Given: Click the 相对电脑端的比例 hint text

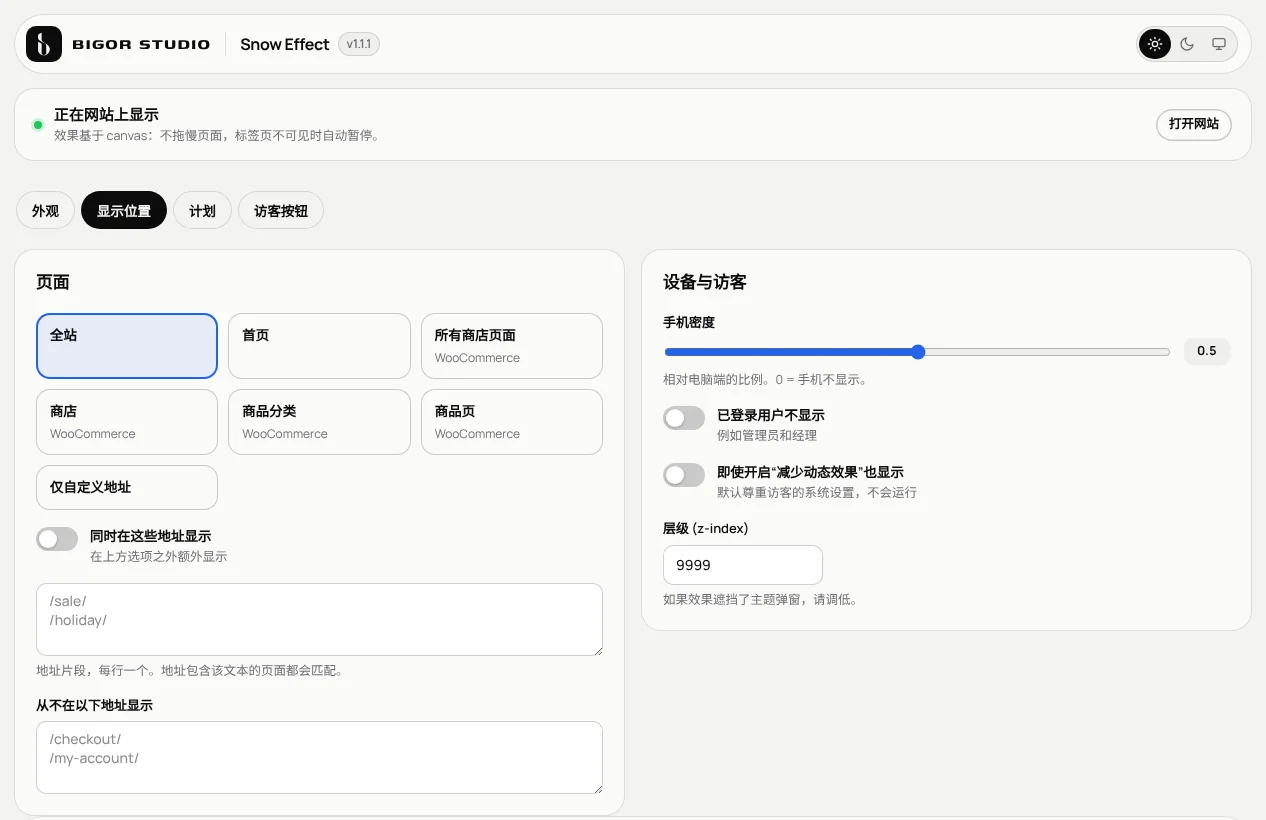Looking at the screenshot, I should 765,380.
